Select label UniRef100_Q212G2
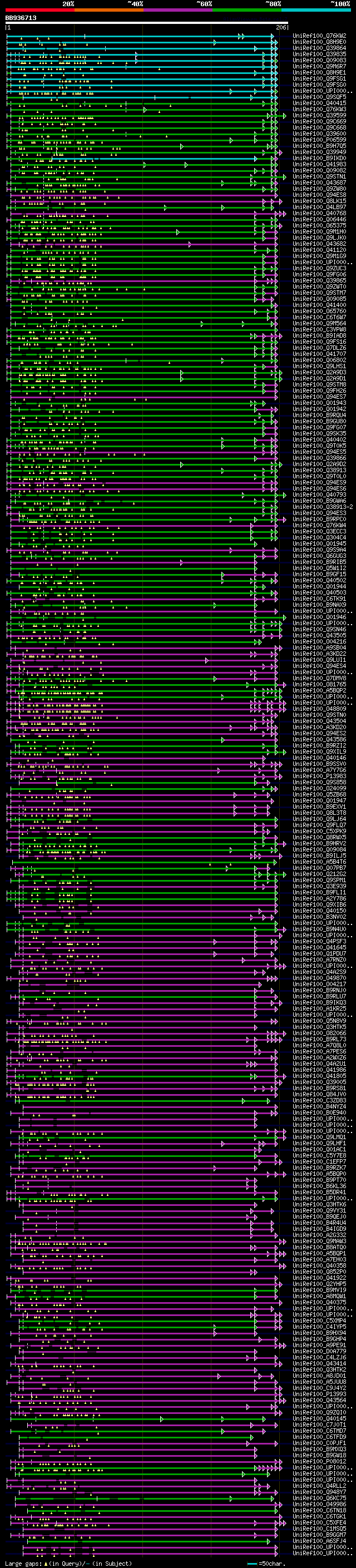Screen dimensions: 356x1568 [x=319, y=874]
